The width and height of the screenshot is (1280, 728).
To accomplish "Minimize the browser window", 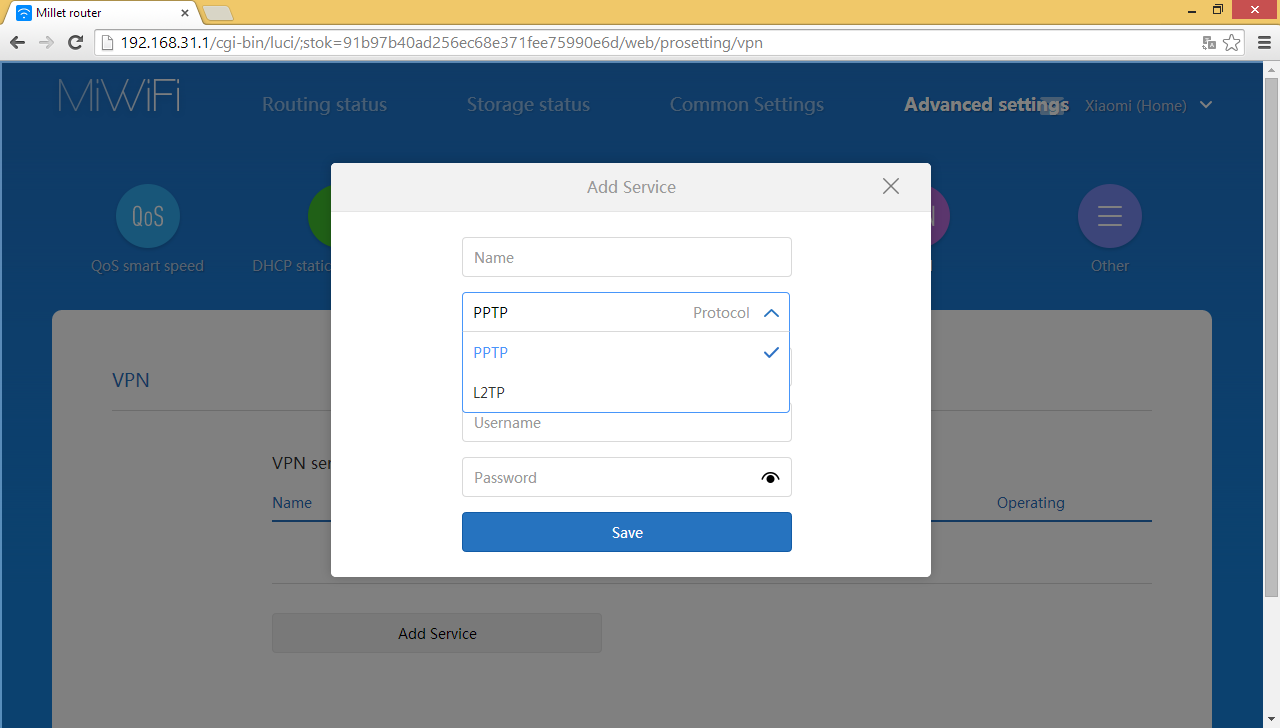I will 1193,10.
